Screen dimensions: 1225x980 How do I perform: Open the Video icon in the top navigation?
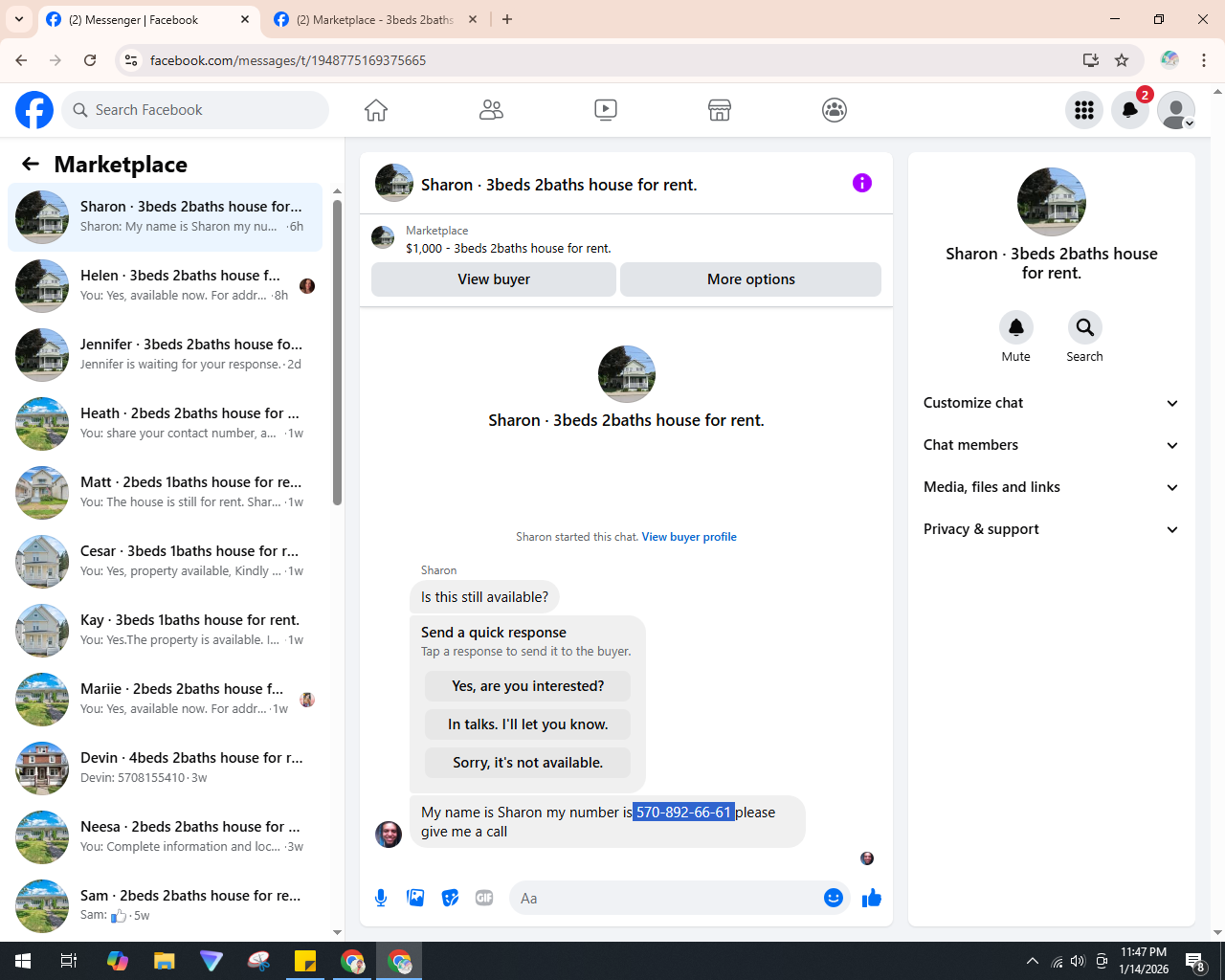click(606, 110)
